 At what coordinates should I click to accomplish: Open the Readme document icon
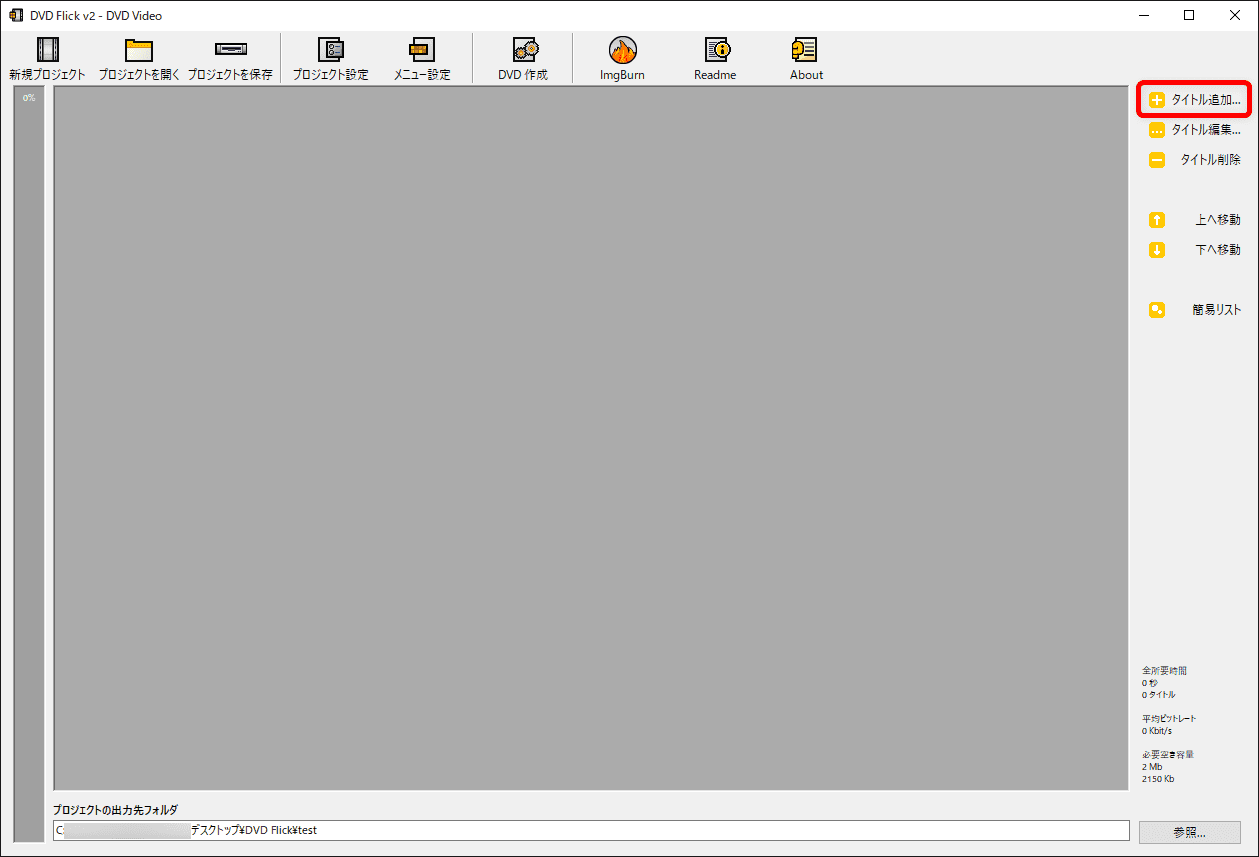click(715, 50)
